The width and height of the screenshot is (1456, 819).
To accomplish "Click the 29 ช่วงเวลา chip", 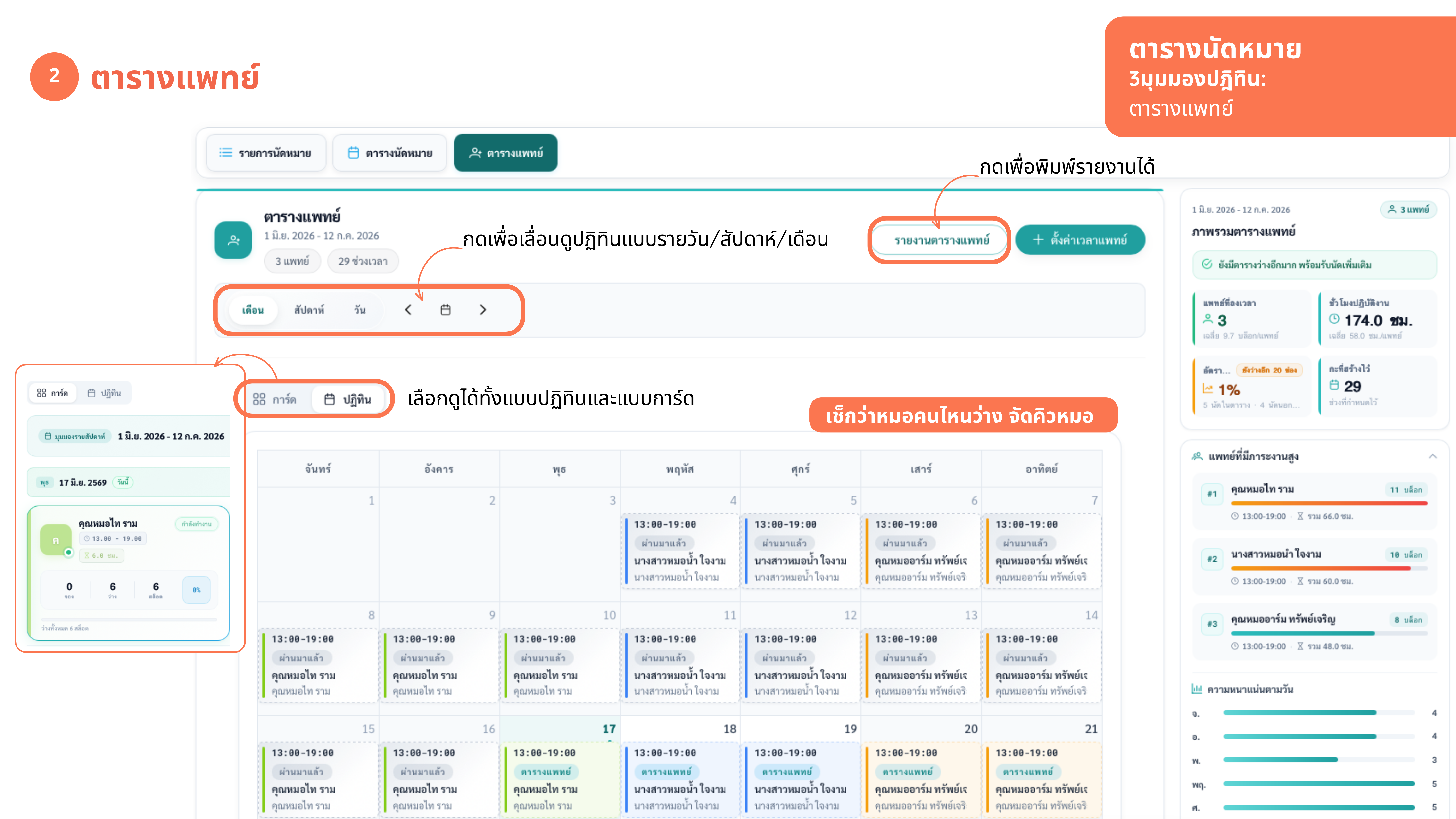I will (363, 261).
